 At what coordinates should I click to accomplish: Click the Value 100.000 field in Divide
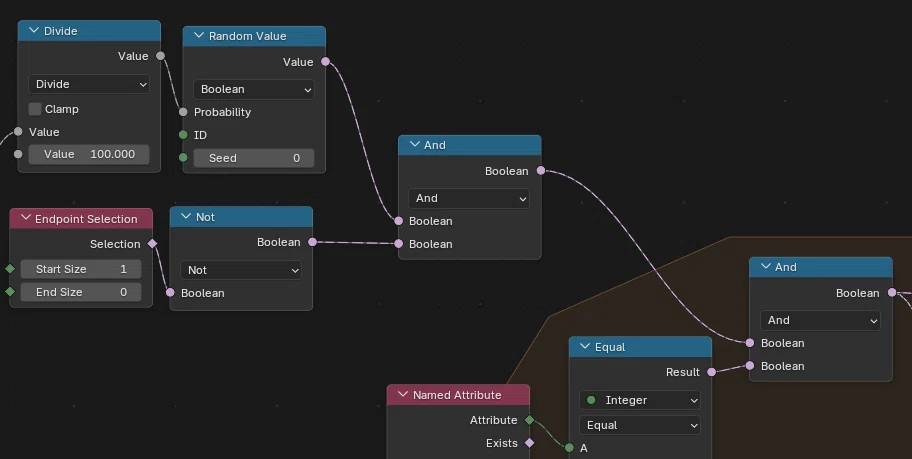(x=89, y=154)
